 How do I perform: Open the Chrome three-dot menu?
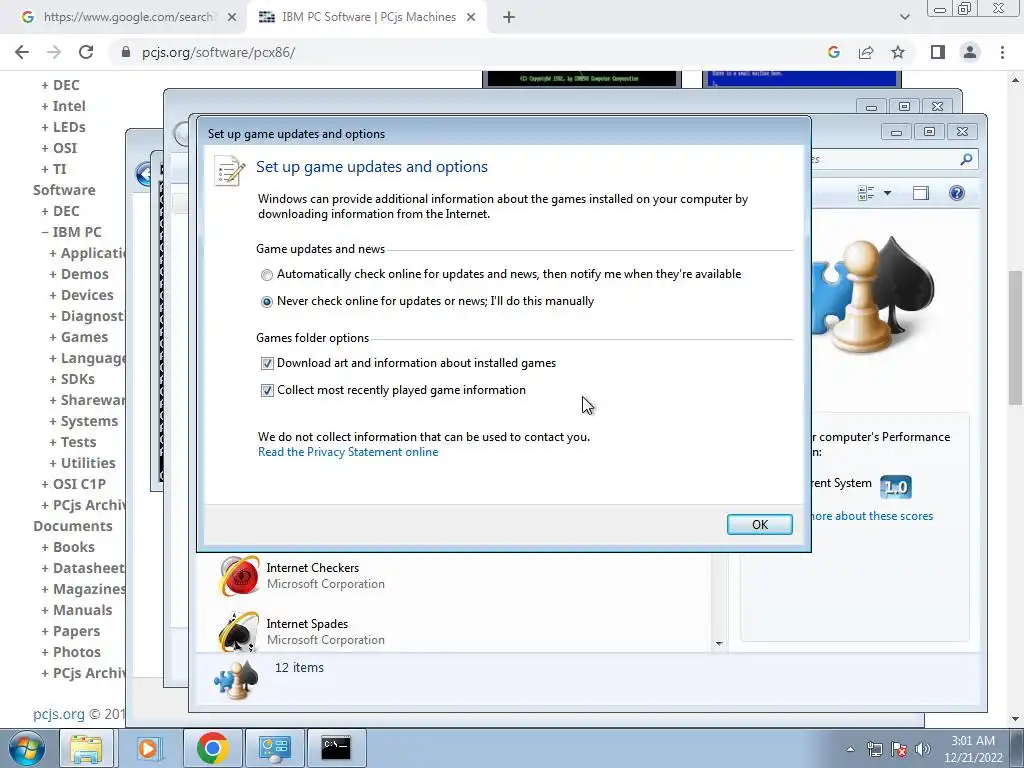(x=1002, y=52)
